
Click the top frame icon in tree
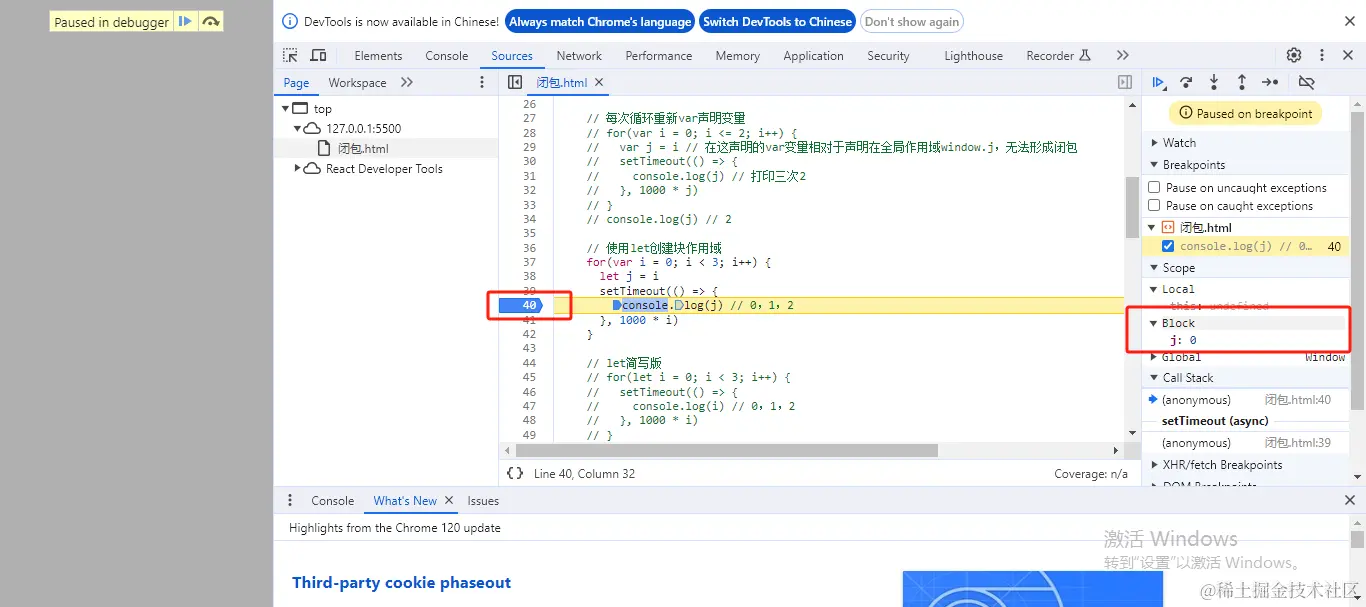300,108
